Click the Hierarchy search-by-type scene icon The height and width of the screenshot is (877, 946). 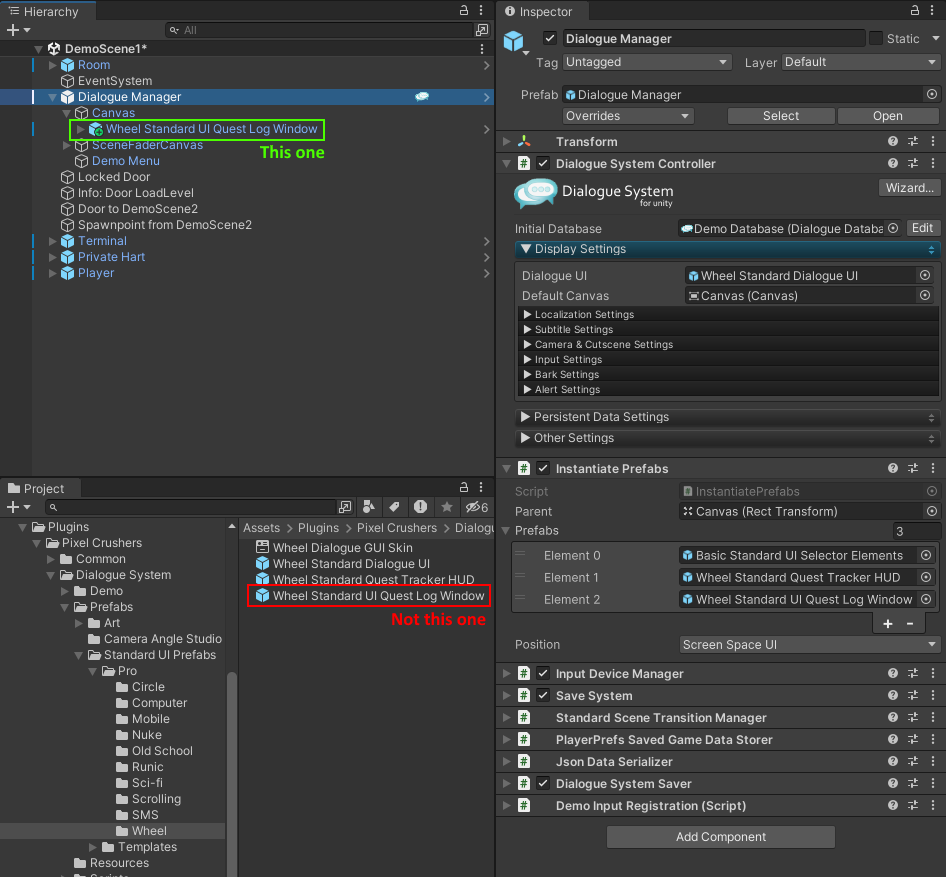pos(481,30)
